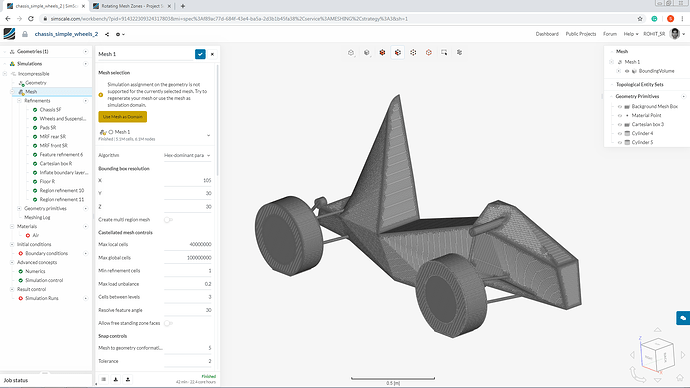The width and height of the screenshot is (690, 388).
Task: Toggle visibility of Cylinder 4
Action: click(620, 134)
